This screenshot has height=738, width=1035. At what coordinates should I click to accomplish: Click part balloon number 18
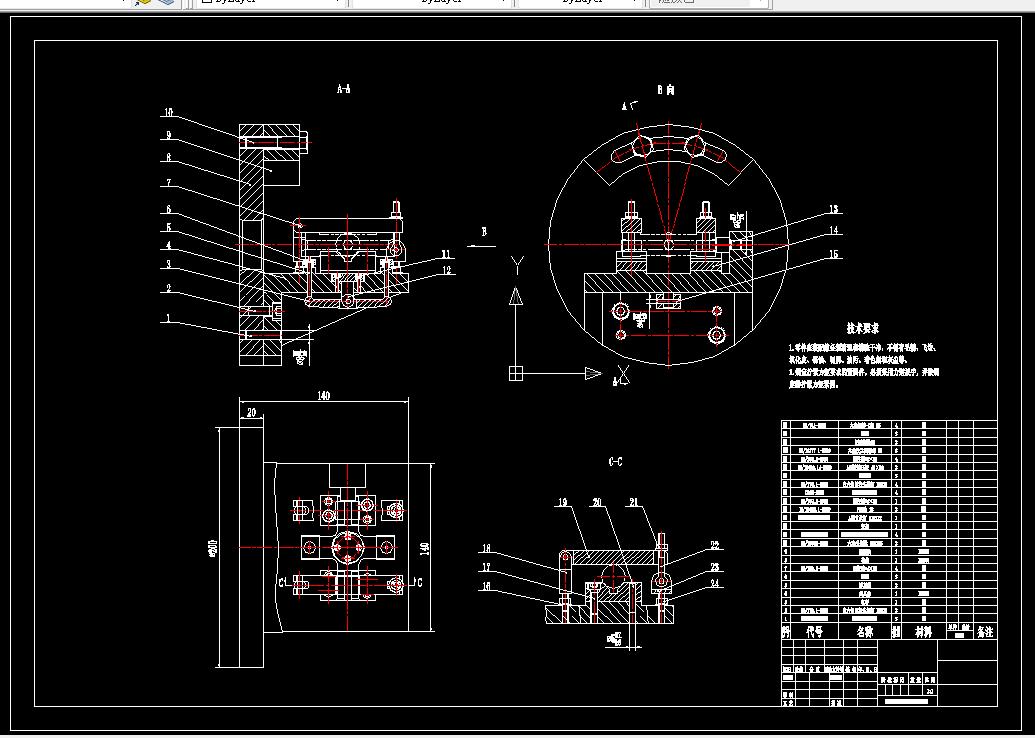(x=485, y=548)
